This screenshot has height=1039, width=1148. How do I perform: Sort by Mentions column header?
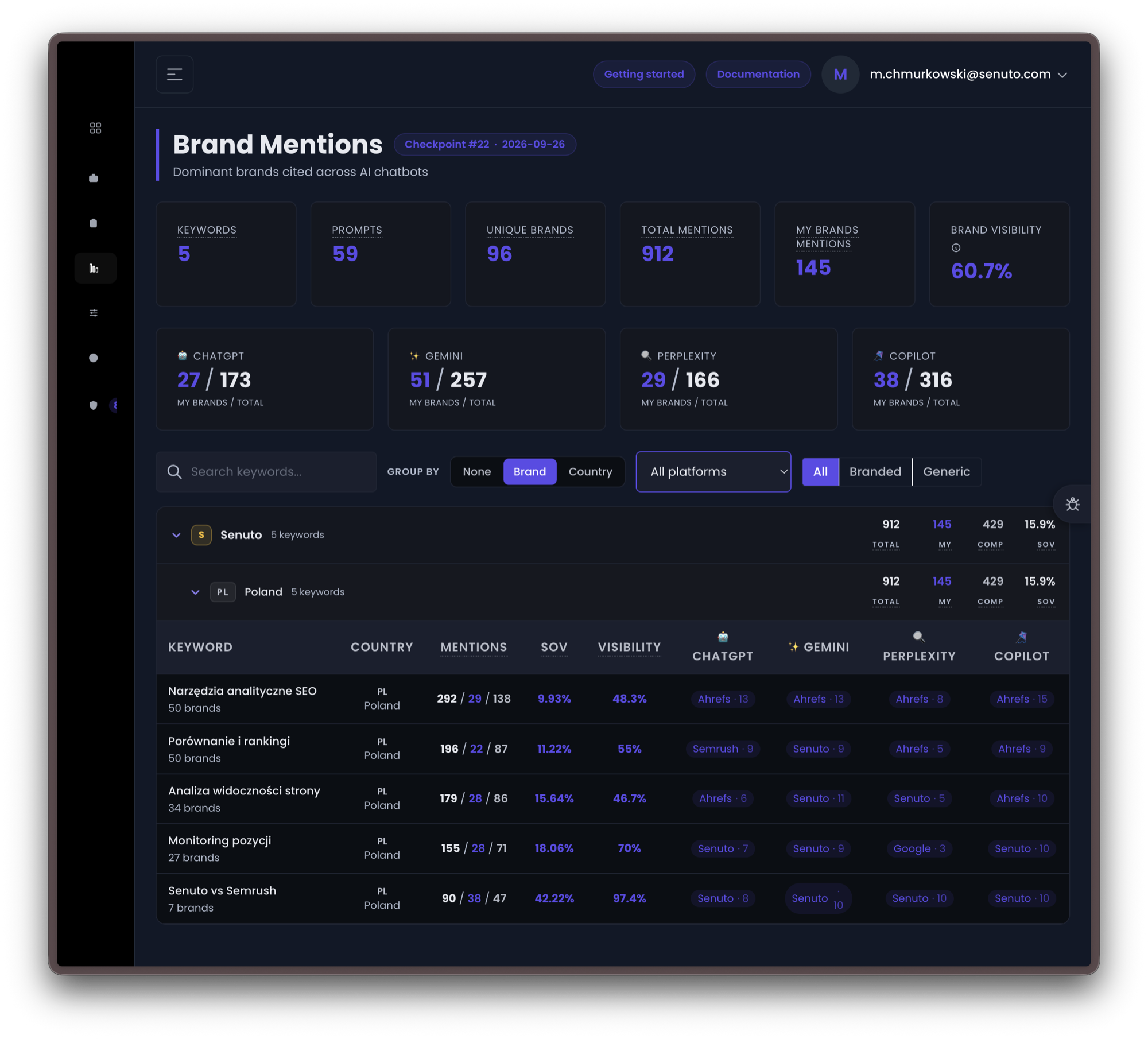point(474,647)
